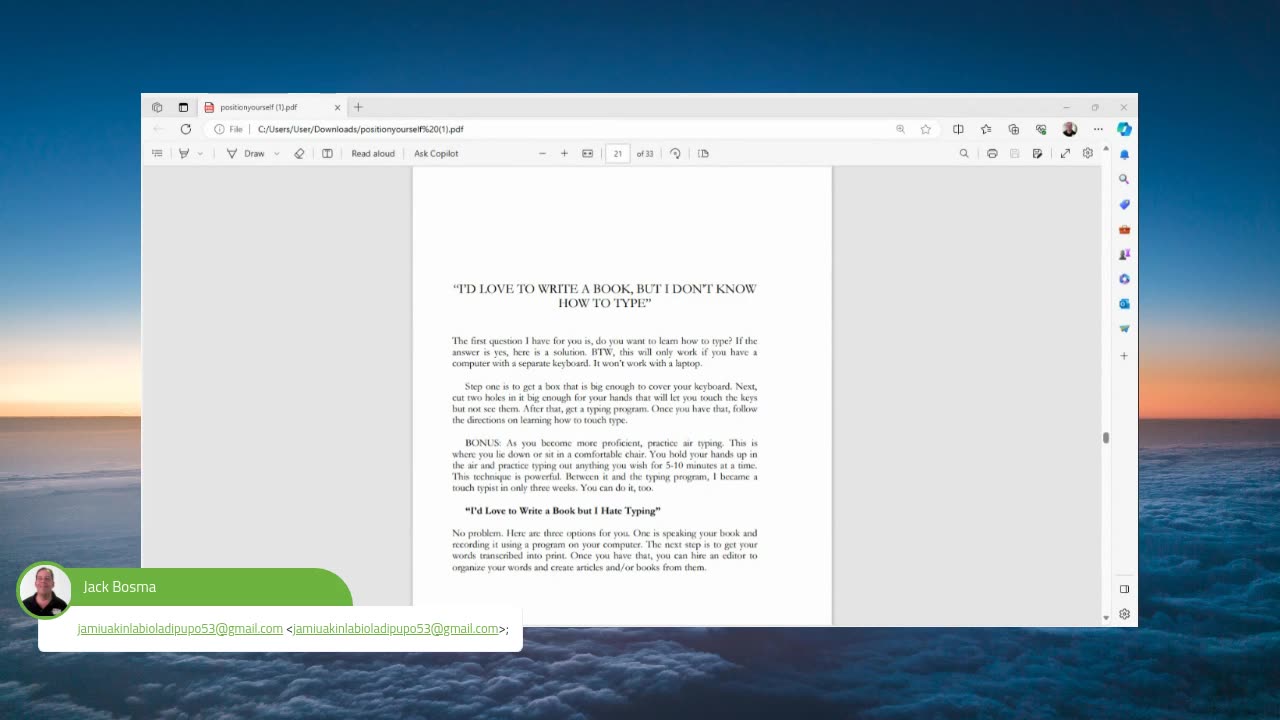Open Collections in Edge
This screenshot has width=1280, height=720.
pyautogui.click(x=1014, y=129)
